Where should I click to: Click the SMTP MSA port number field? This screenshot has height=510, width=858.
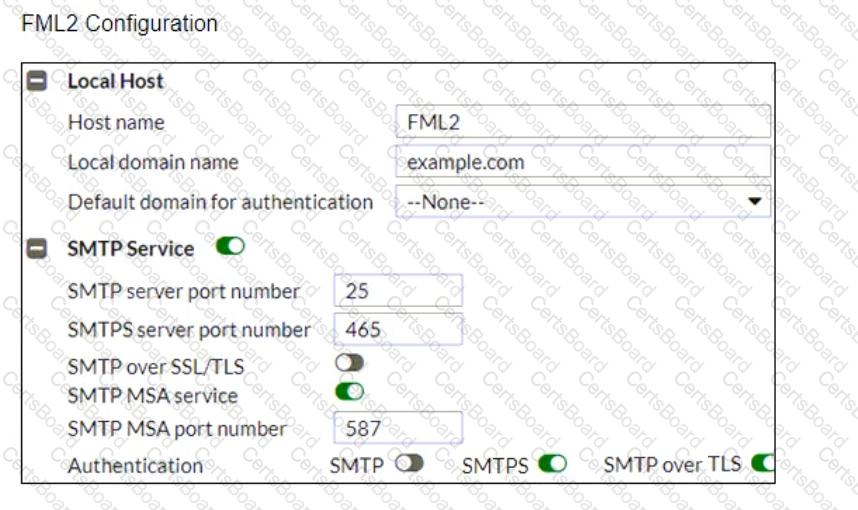coord(398,428)
